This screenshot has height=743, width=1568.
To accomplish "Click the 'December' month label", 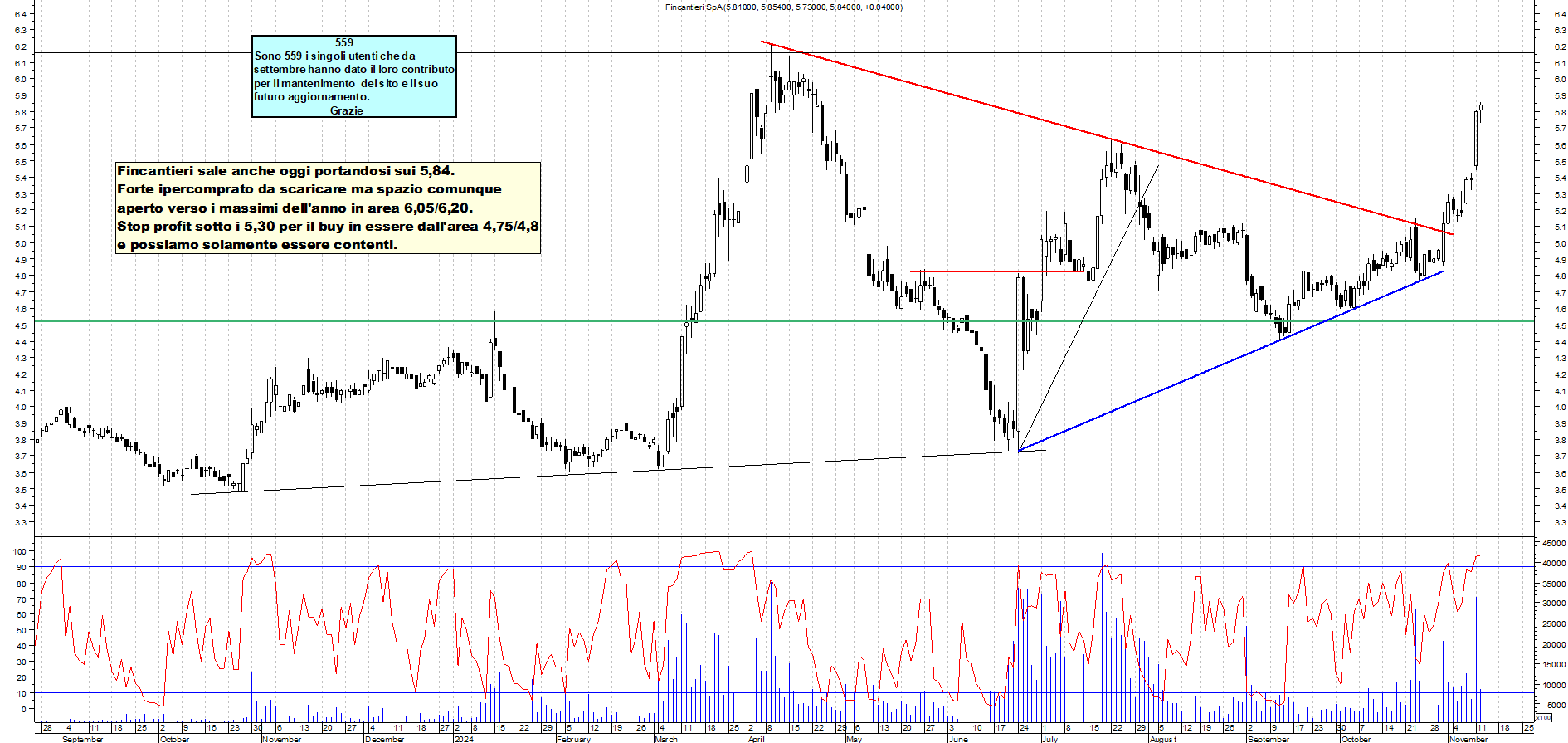I will pos(385,739).
